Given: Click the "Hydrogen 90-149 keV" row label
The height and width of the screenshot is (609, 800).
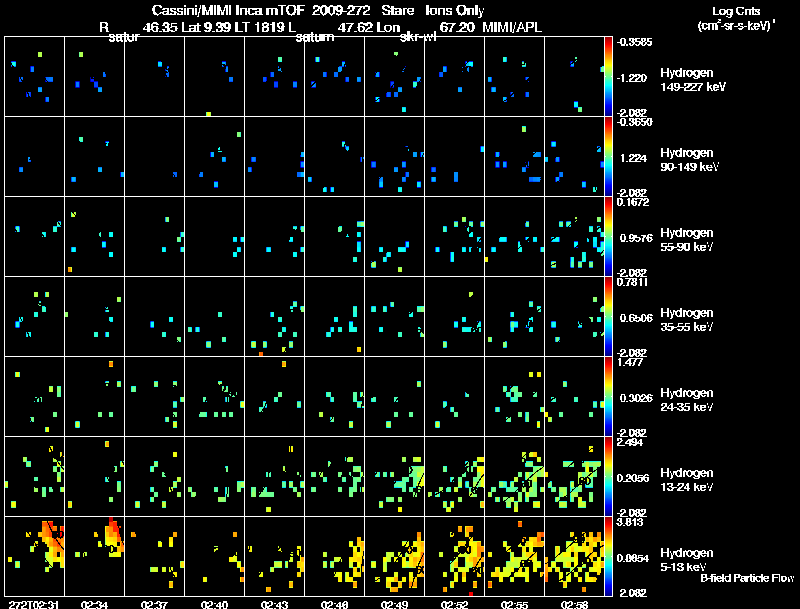Looking at the screenshot, I should tap(690, 160).
